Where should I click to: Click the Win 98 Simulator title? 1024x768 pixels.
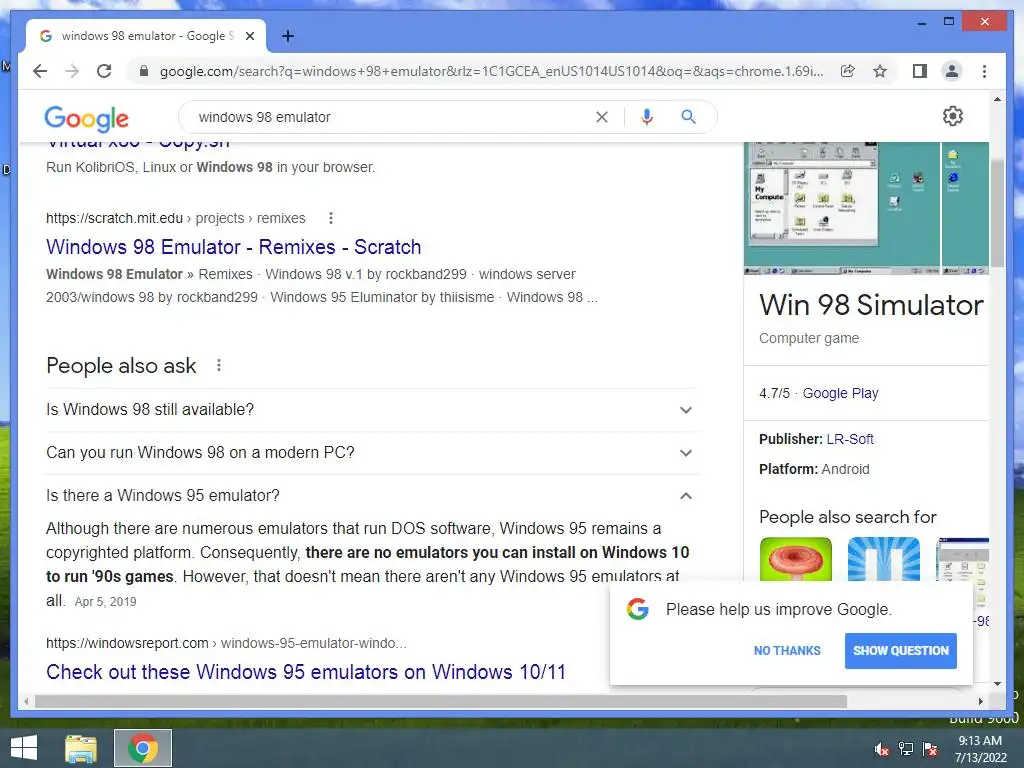tap(871, 305)
